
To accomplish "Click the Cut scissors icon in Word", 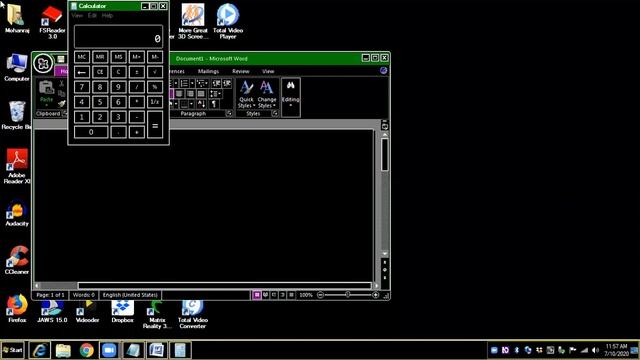I will click(62, 84).
